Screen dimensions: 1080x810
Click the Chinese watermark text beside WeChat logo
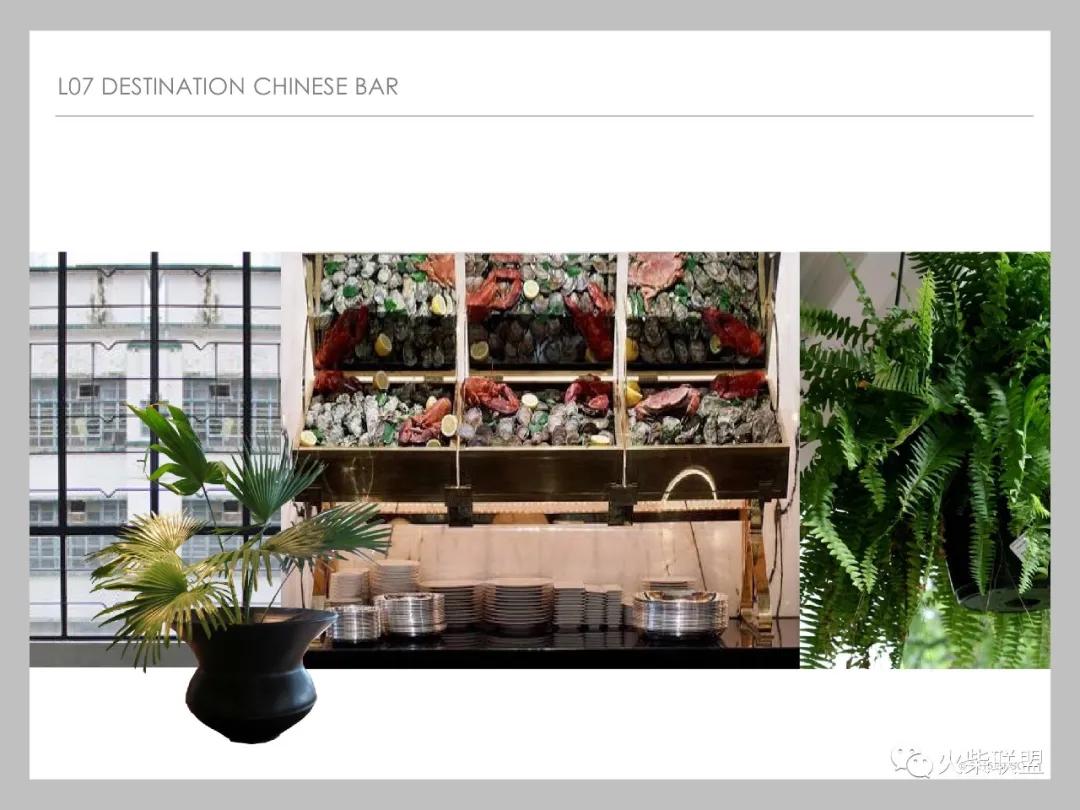(990, 762)
